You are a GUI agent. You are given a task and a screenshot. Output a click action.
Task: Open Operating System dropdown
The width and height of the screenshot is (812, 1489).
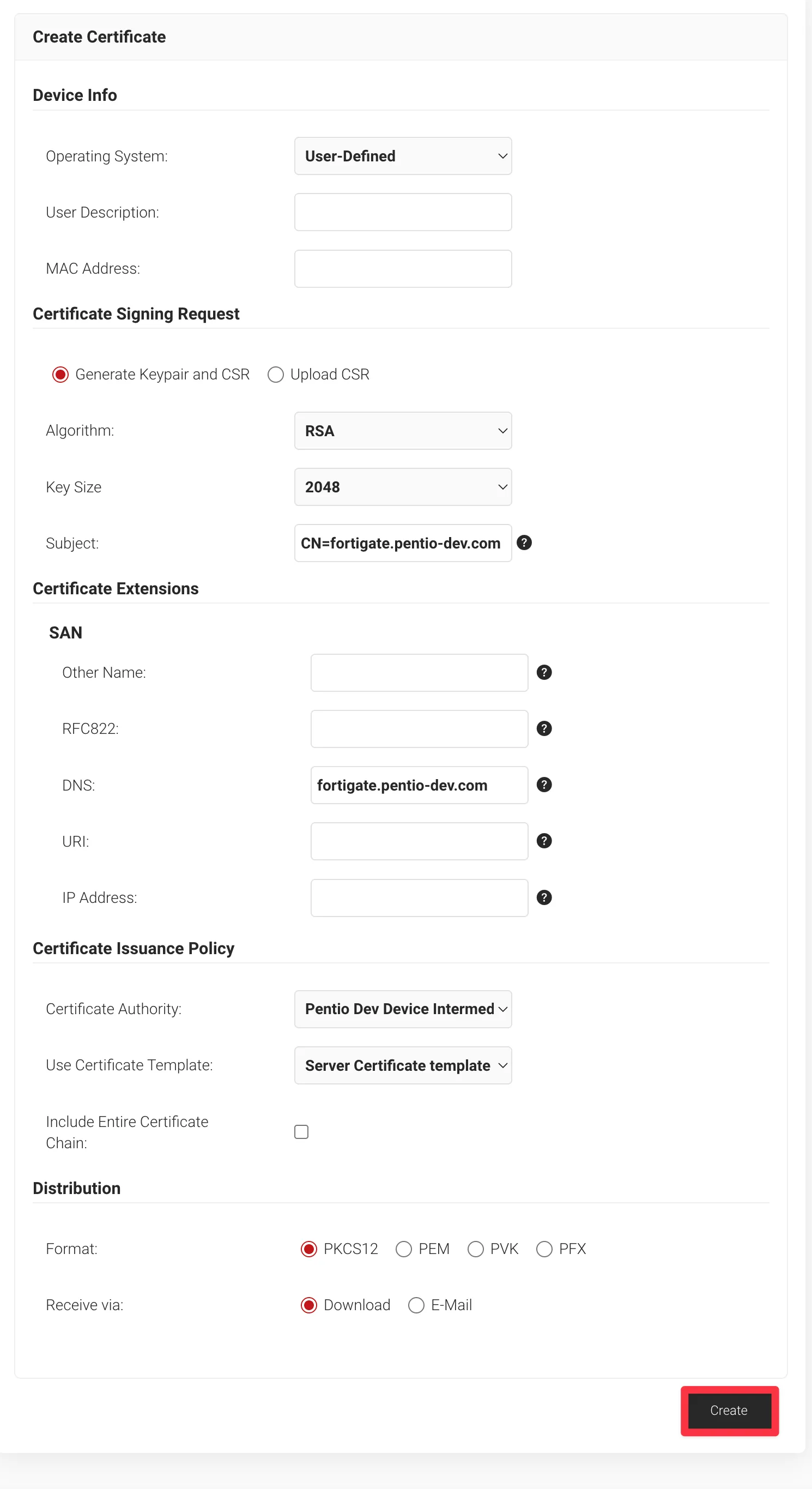pyautogui.click(x=403, y=156)
